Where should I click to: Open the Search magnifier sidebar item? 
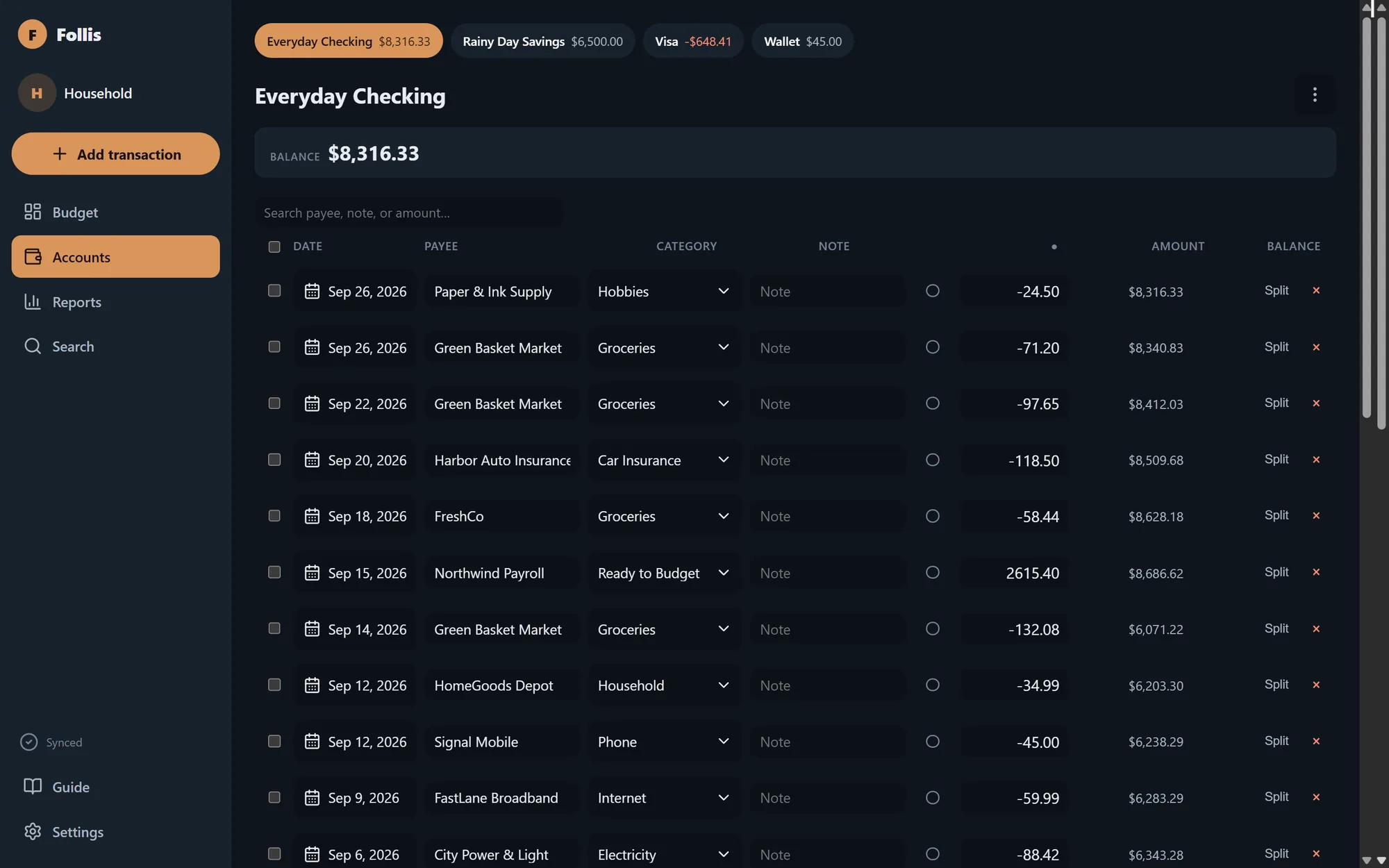pyautogui.click(x=115, y=346)
